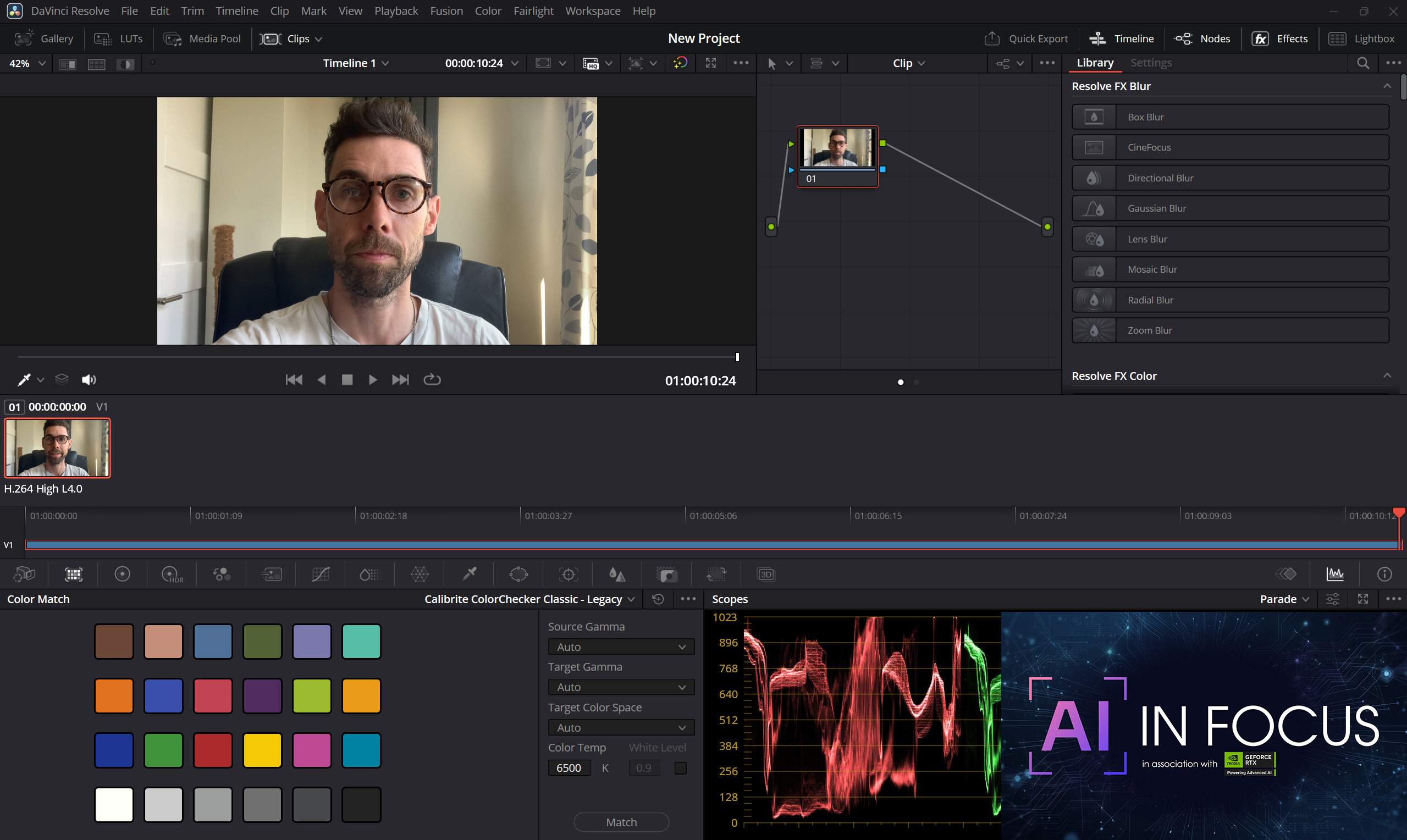1407x840 pixels.
Task: Open the Clip node mode dropdown
Action: pyautogui.click(x=908, y=63)
